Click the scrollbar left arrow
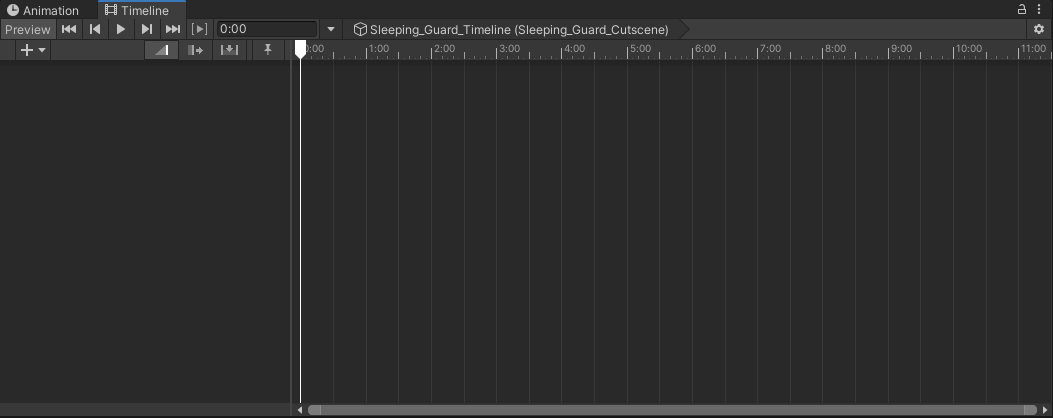This screenshot has height=418, width=1053. [x=300, y=410]
